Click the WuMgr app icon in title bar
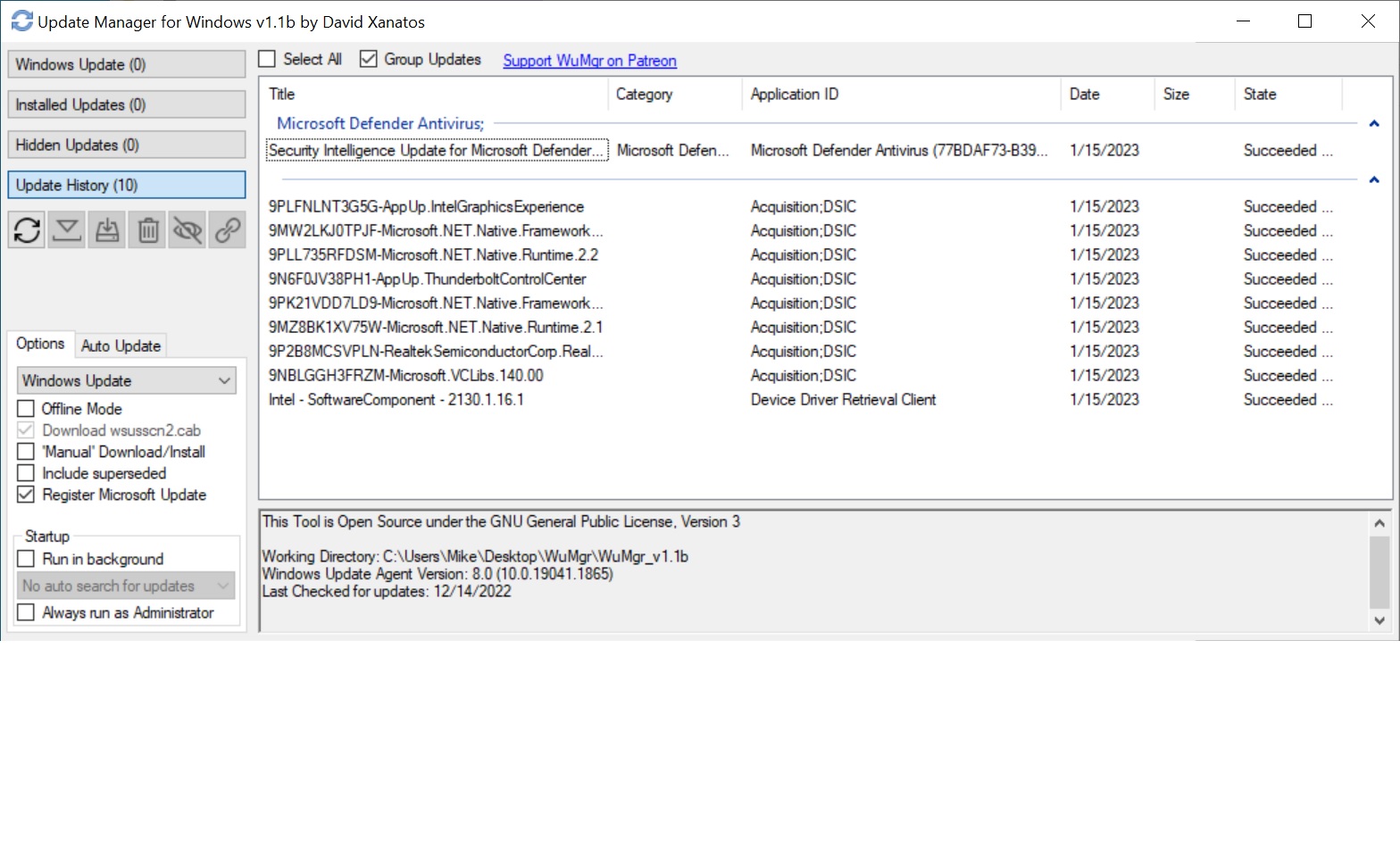Image resolution: width=1400 pixels, height=857 pixels. pyautogui.click(x=21, y=21)
